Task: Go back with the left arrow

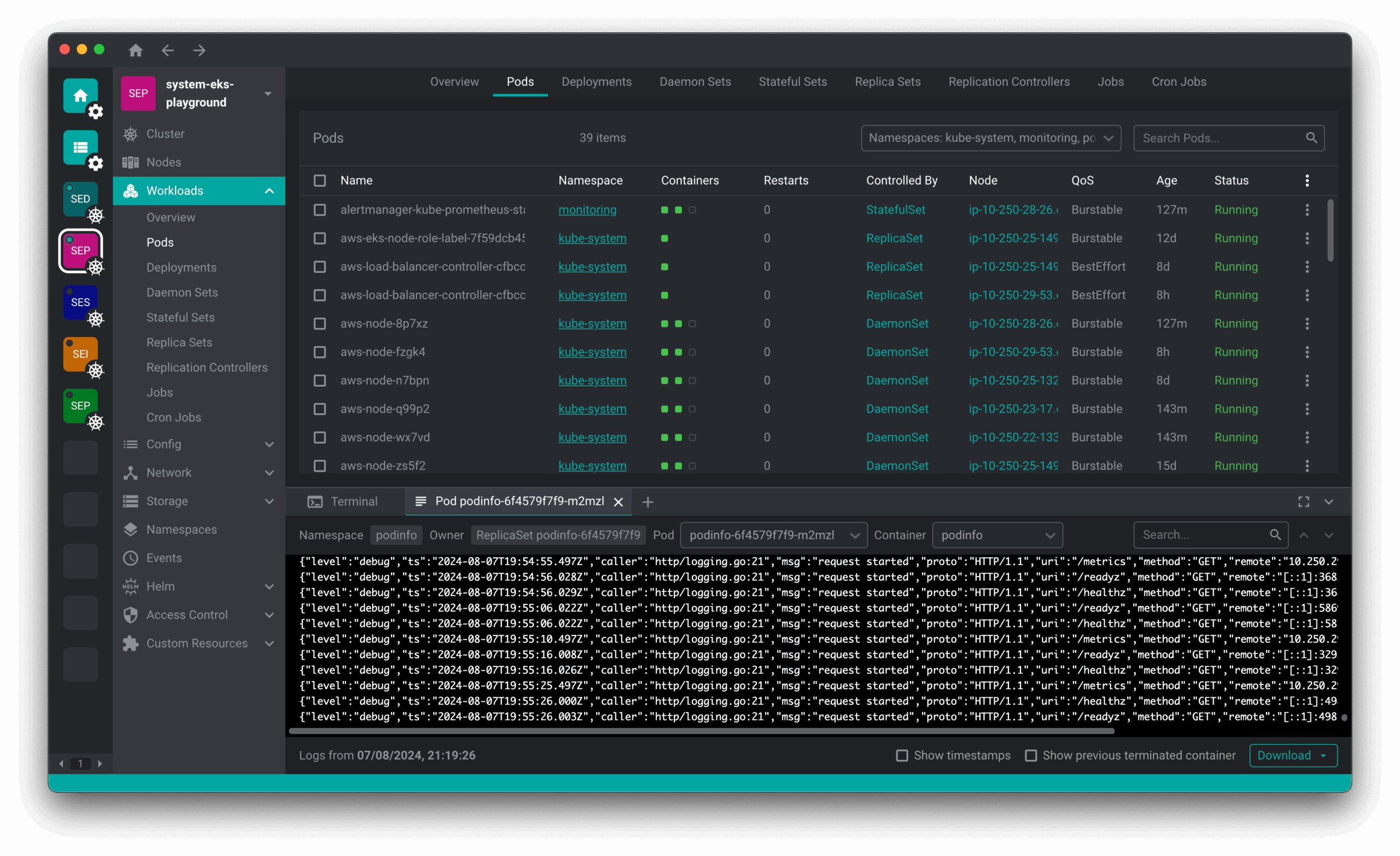Action: point(167,50)
